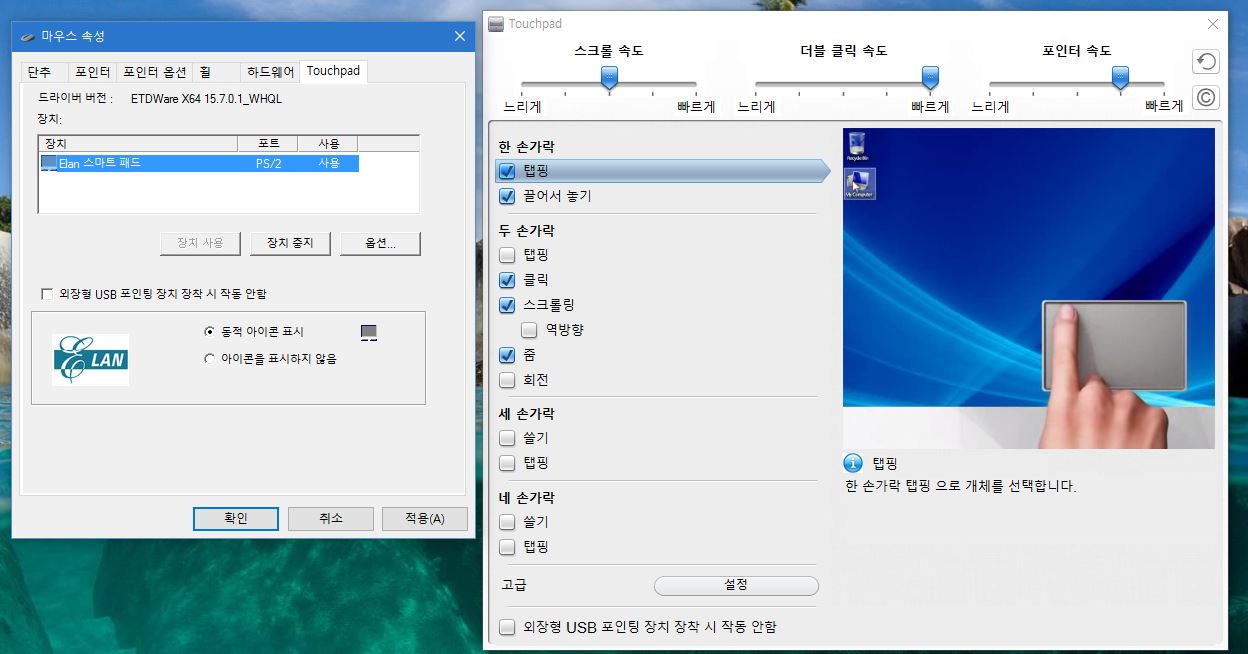Open the 포인터 옵션 tab
Viewport: 1248px width, 654px height.
[155, 72]
